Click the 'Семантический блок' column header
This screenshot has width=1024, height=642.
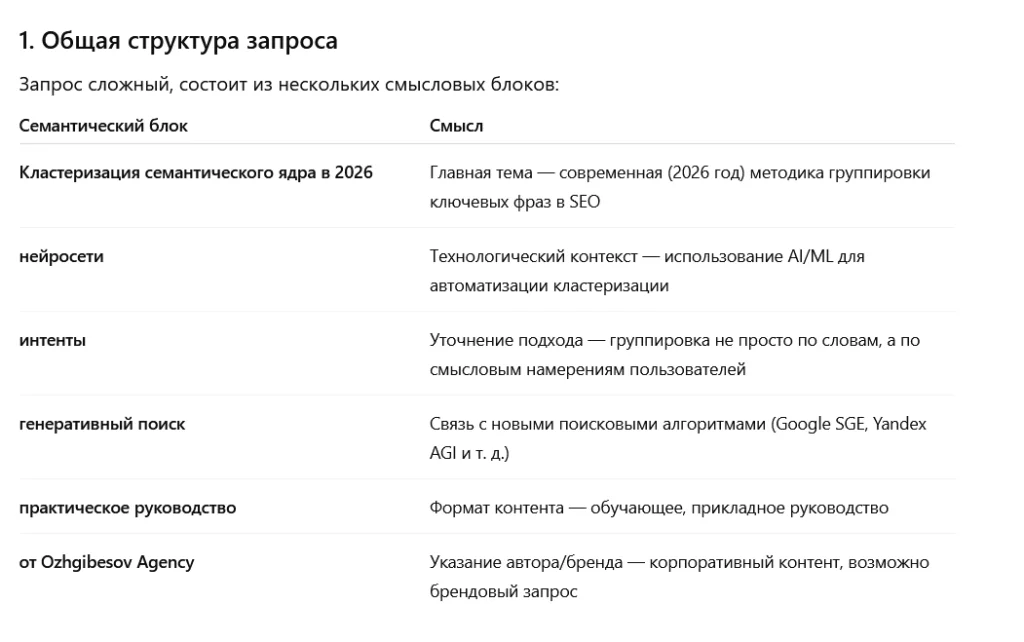pos(103,126)
